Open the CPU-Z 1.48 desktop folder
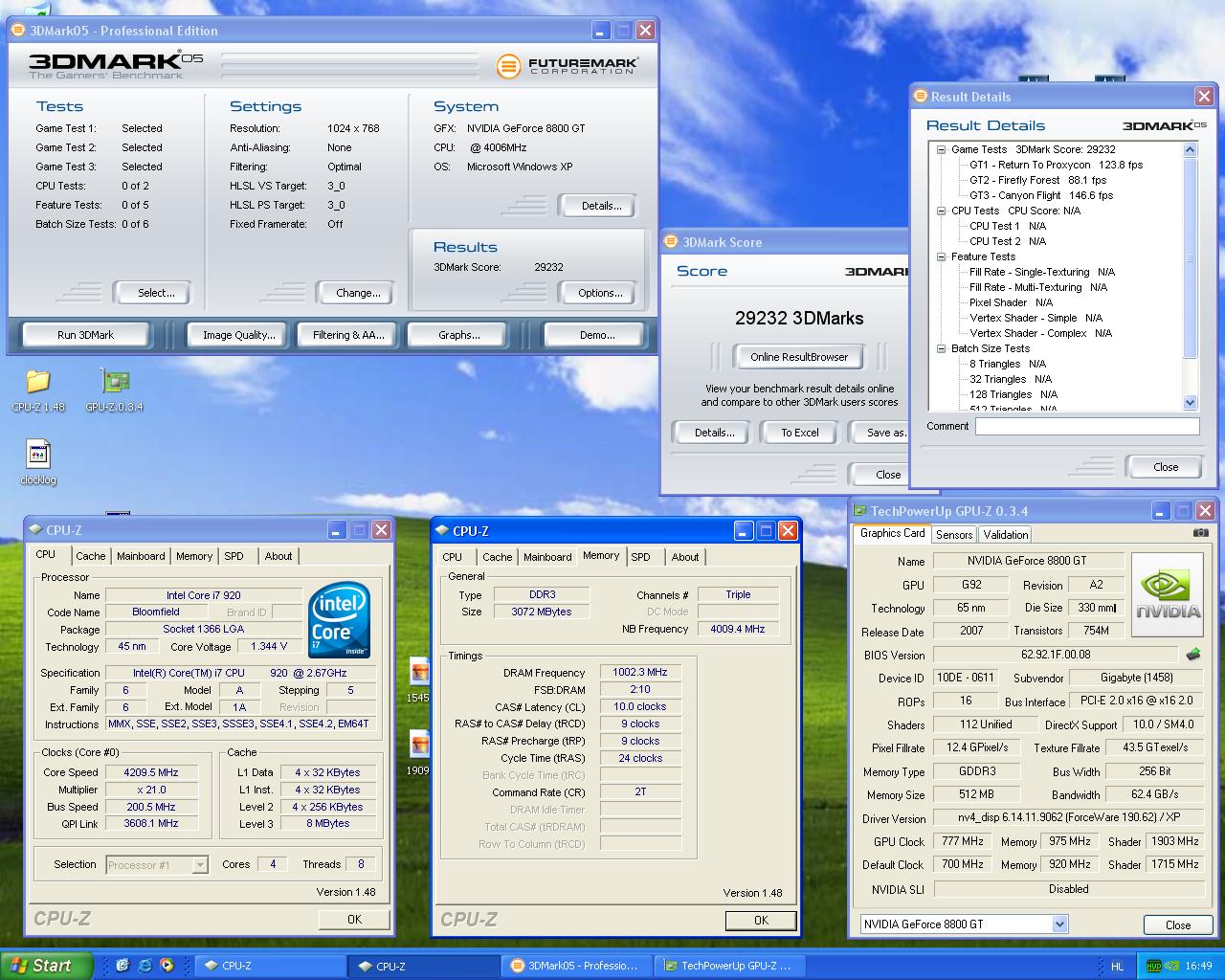The image size is (1225, 980). (37, 383)
